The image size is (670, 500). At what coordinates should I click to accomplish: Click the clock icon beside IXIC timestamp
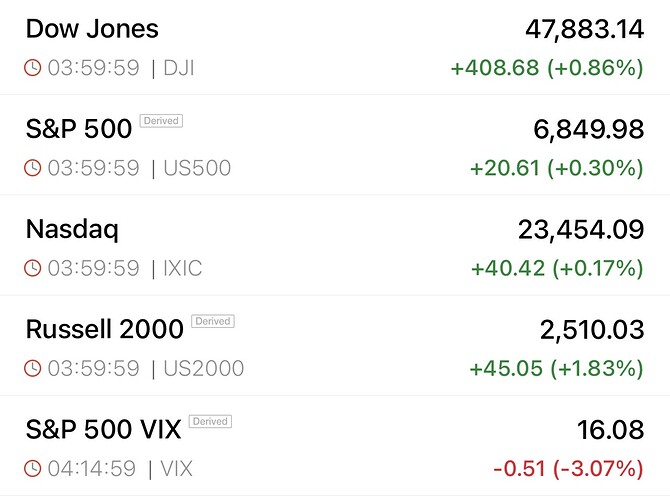click(33, 268)
